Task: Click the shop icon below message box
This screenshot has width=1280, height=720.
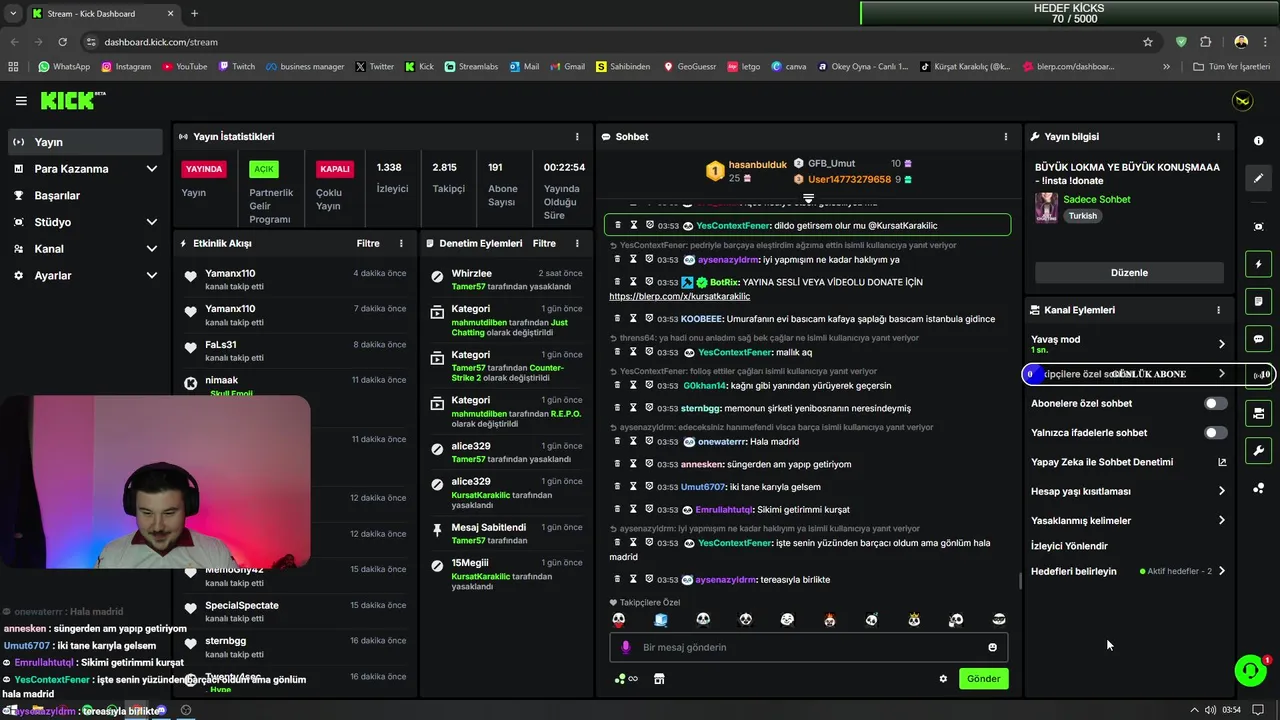Action: 659,678
